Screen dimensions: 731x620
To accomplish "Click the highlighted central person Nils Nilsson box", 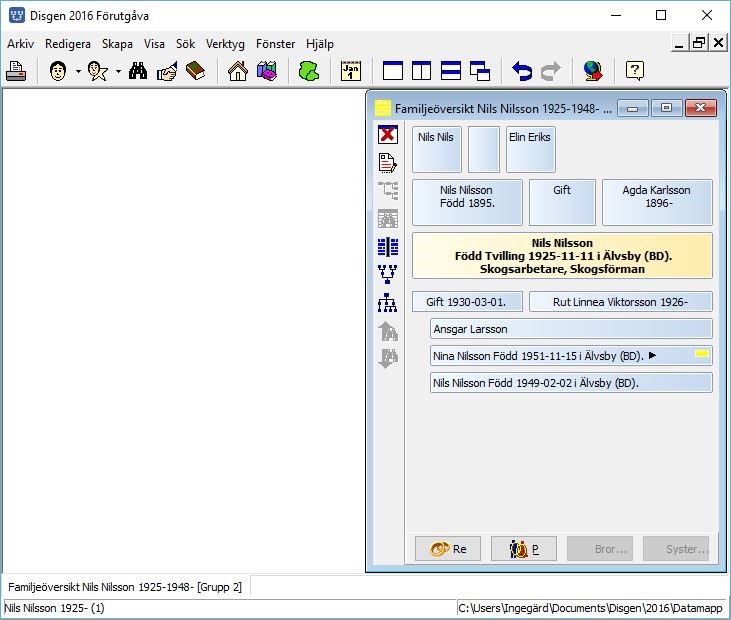I will point(562,255).
